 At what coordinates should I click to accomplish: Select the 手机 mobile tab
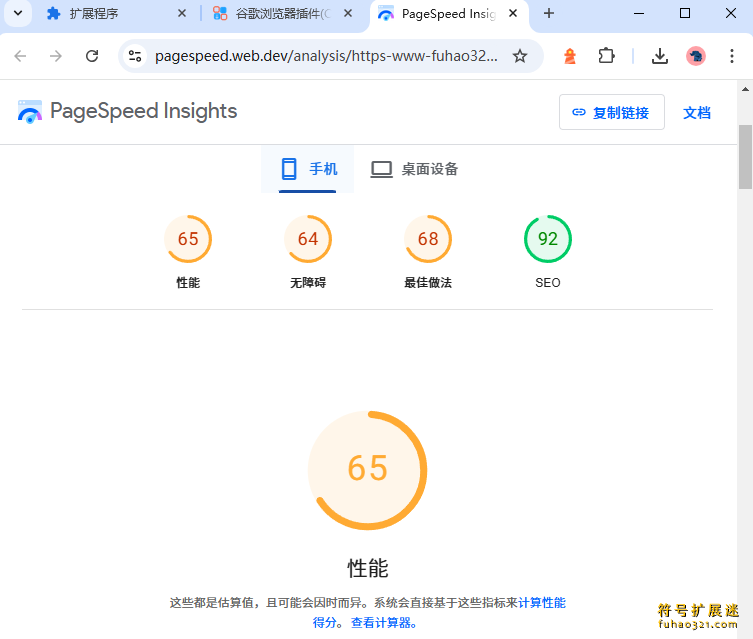[307, 169]
